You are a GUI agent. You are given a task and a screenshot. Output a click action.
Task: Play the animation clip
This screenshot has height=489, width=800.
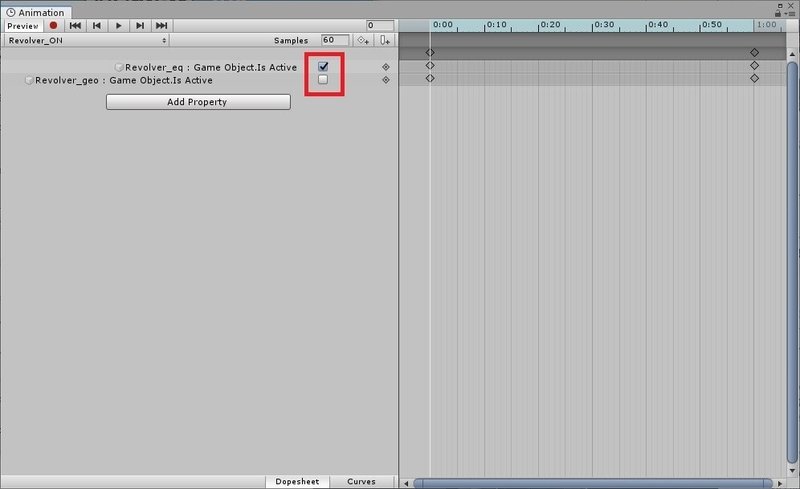(x=118, y=26)
